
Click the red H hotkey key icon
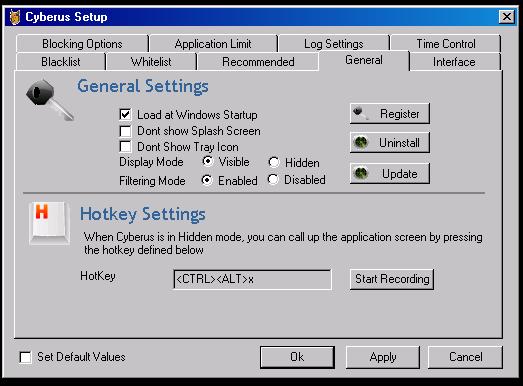pos(49,223)
